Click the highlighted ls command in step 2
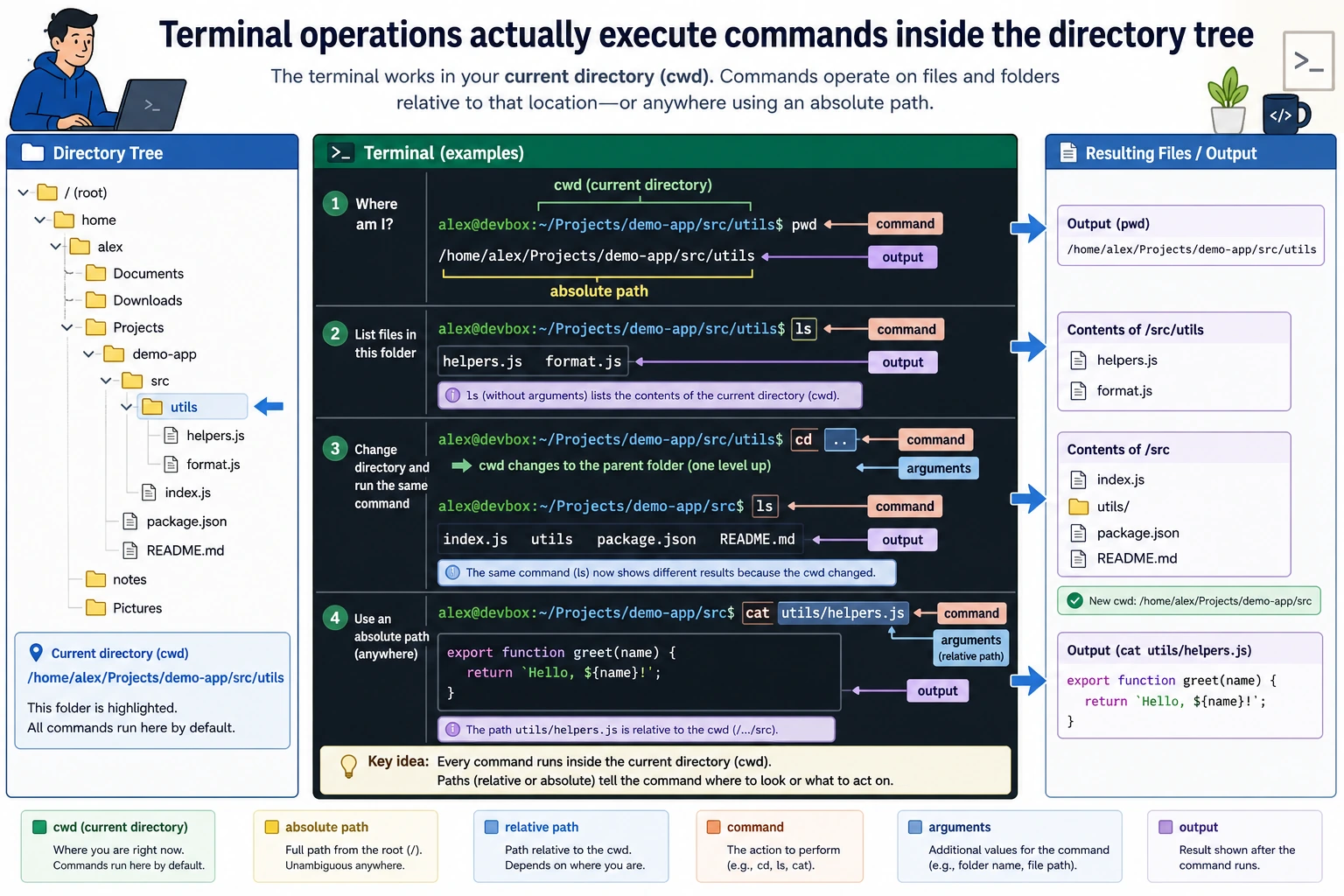1344x896 pixels. [803, 329]
